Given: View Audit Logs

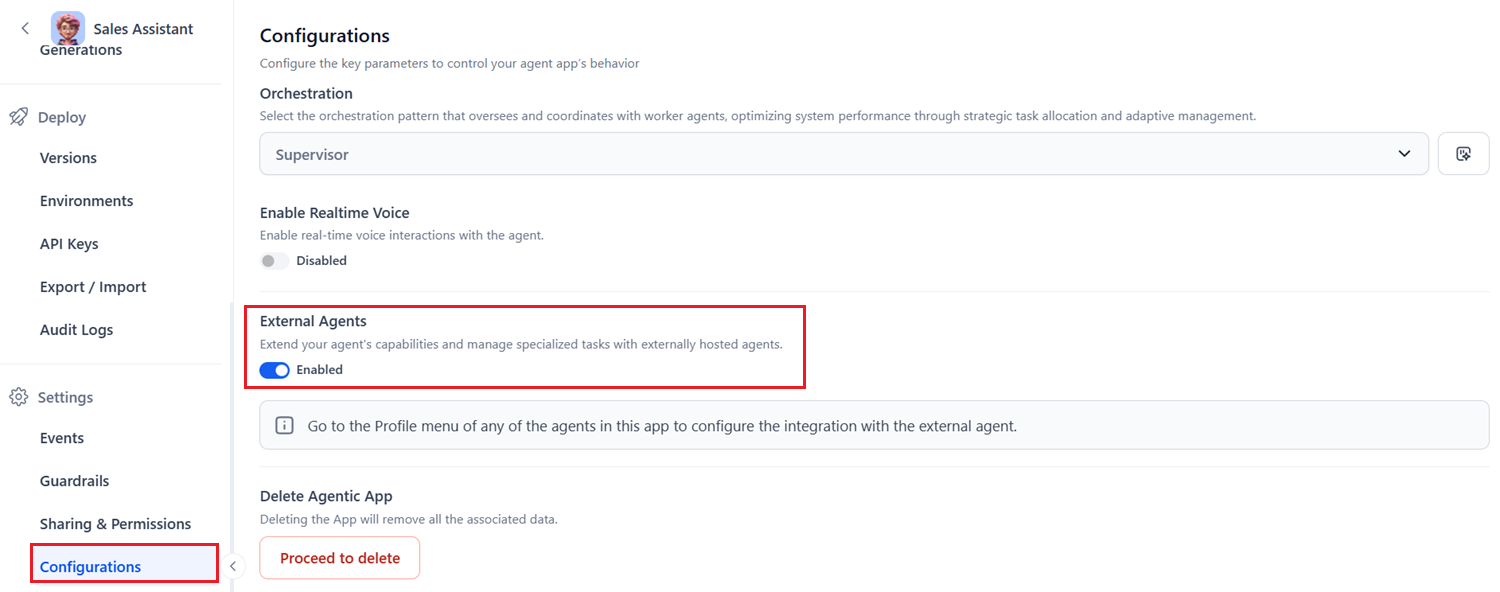Looking at the screenshot, I should coord(76,330).
